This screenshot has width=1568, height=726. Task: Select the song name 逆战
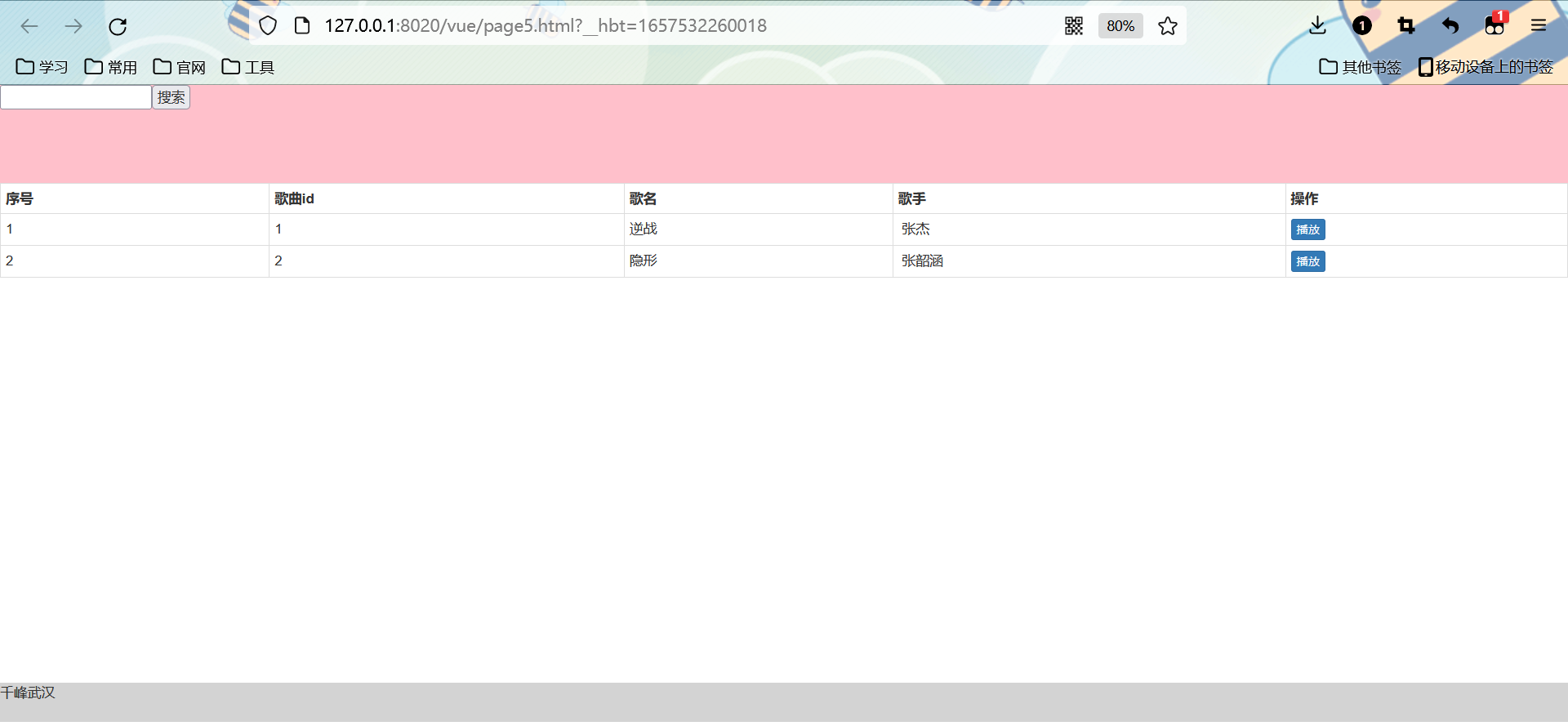click(644, 229)
